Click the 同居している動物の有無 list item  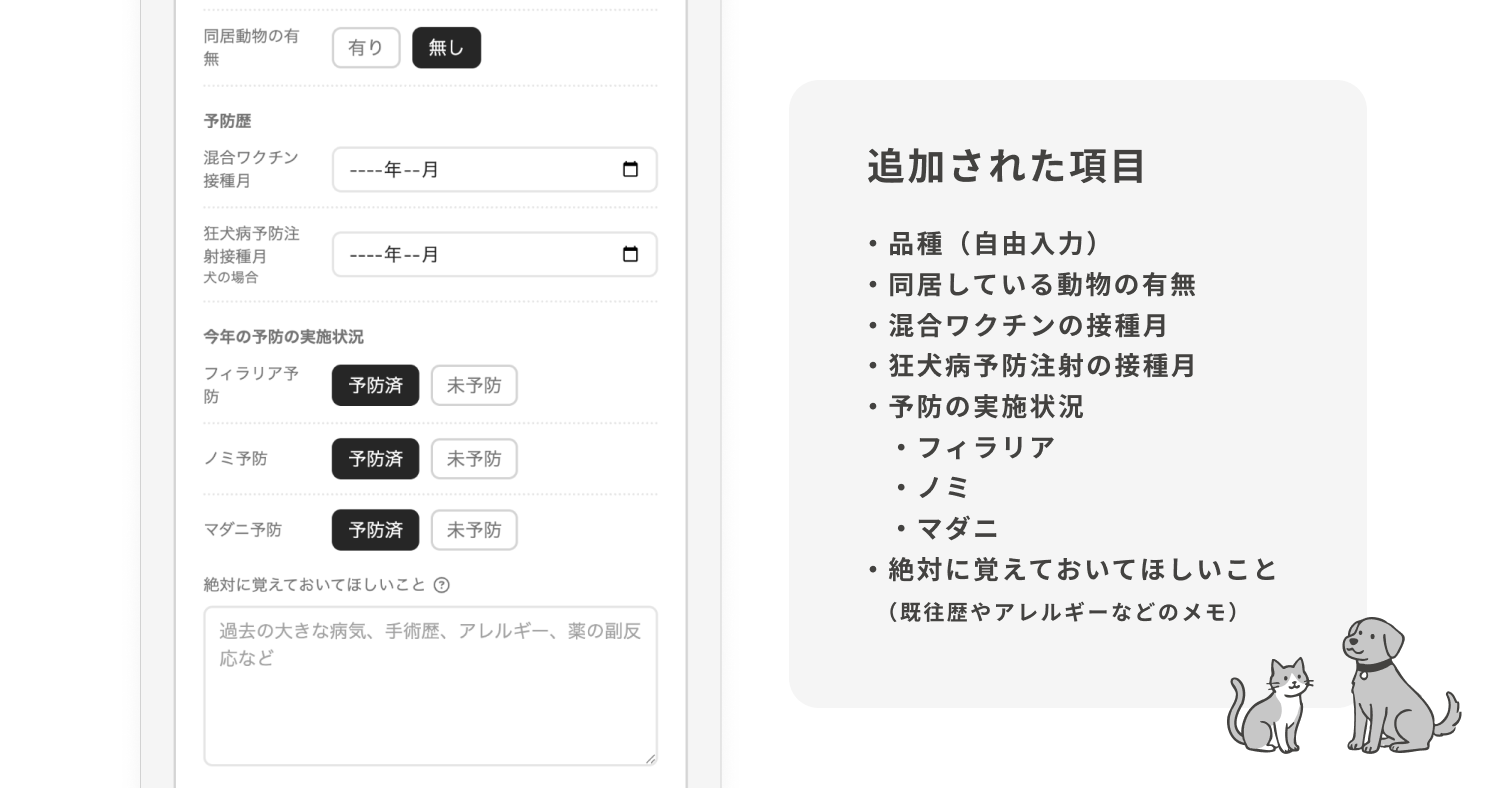coord(1032,285)
